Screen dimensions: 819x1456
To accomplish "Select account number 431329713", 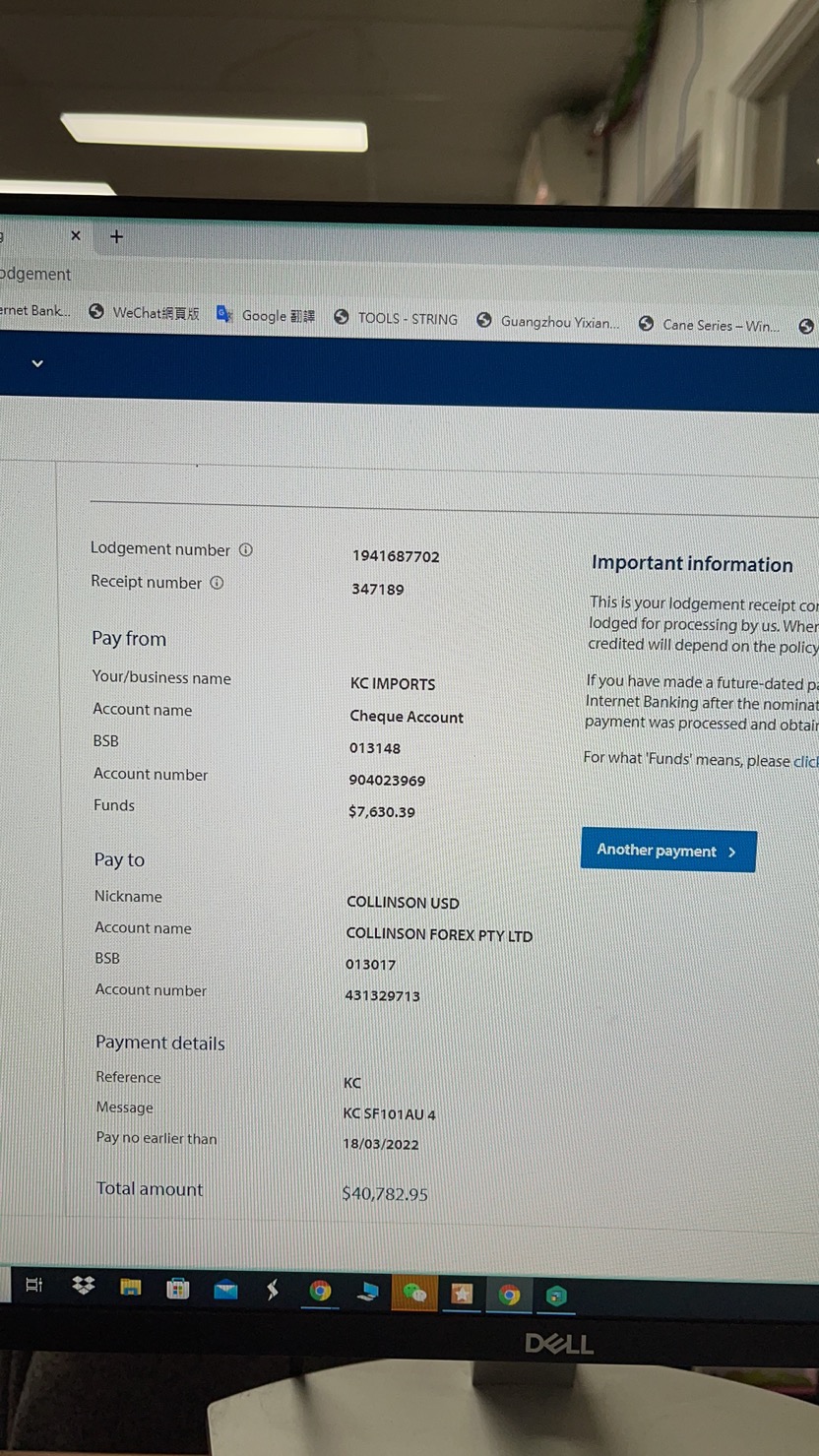I will click(x=383, y=995).
